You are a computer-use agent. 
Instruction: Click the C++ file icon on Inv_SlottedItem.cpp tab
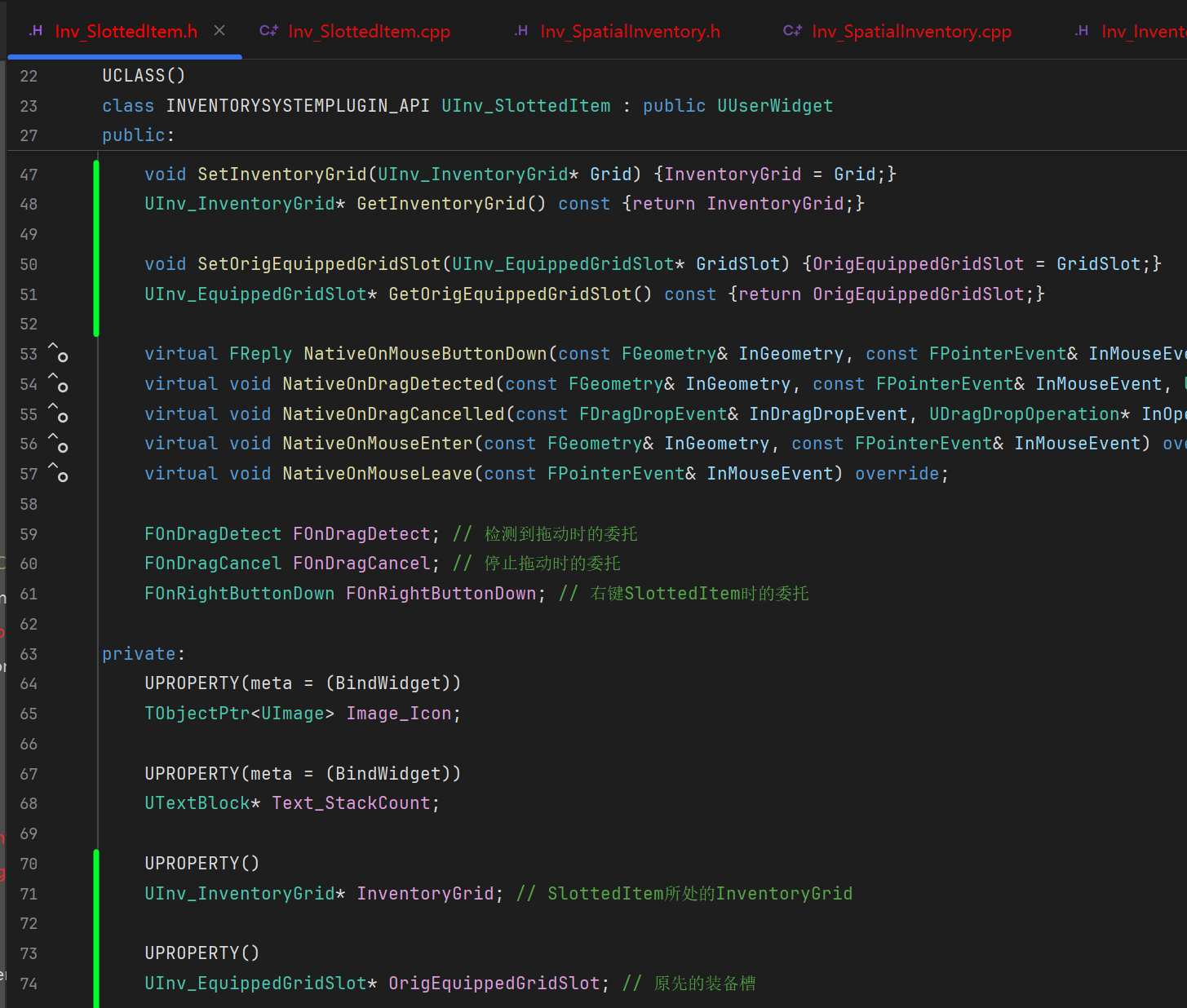click(x=268, y=31)
